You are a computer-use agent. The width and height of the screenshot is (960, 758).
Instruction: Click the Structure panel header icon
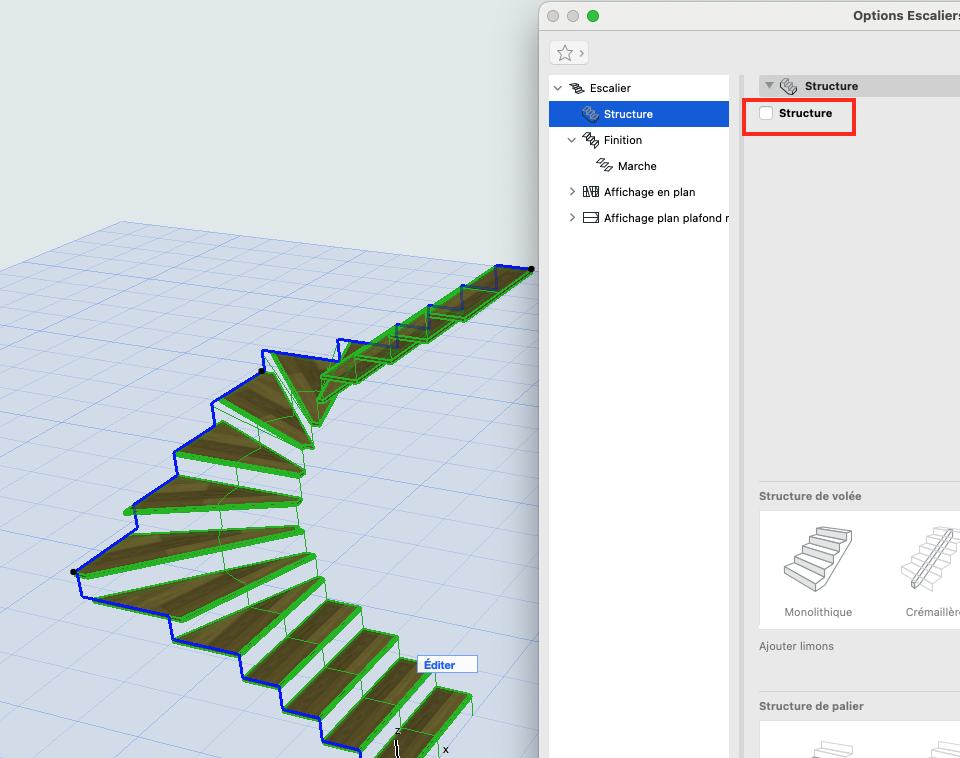pos(789,86)
